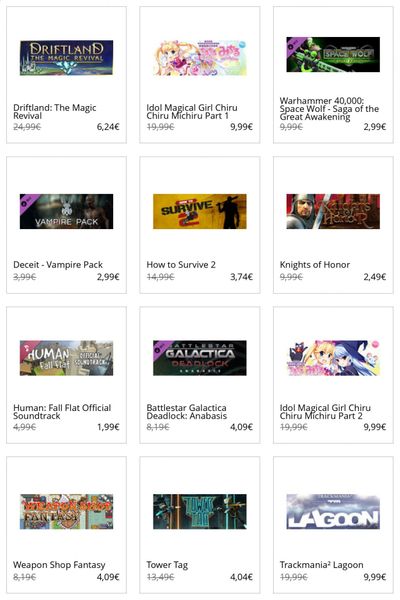Click the Trackmania Lagoon banner image
Screen dimensions: 400x600
(333, 512)
